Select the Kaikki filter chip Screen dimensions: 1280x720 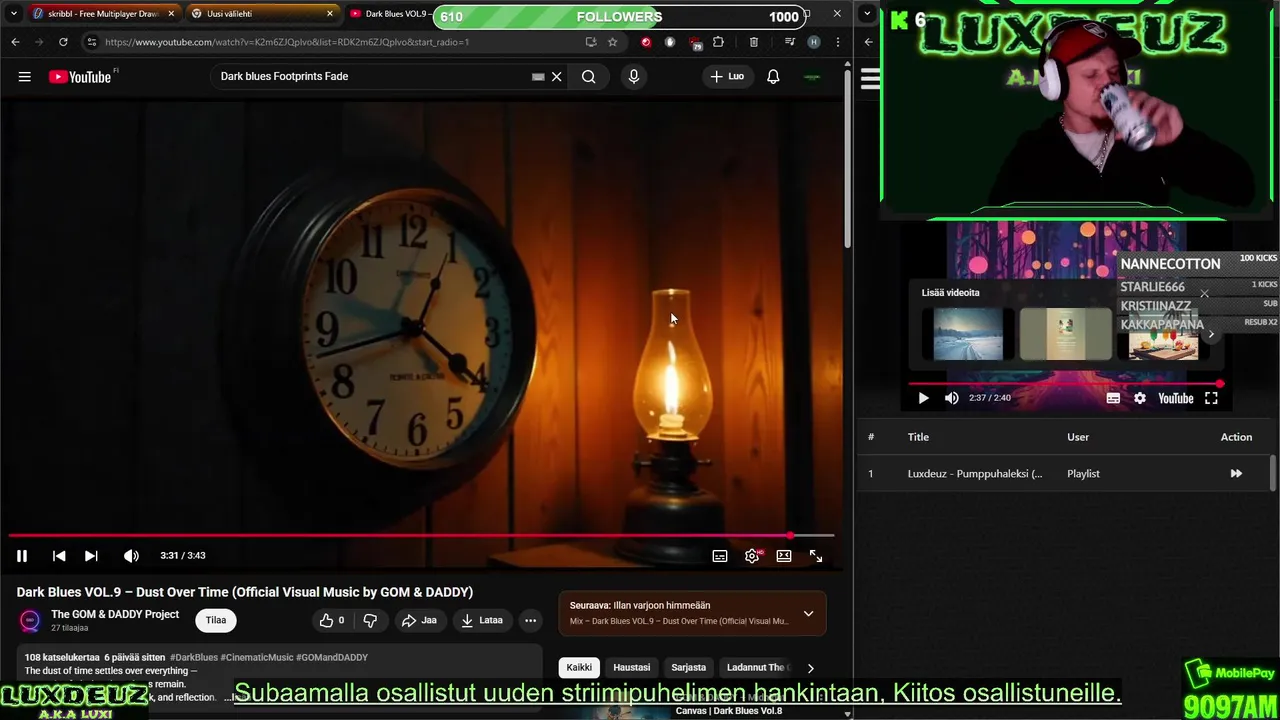[x=579, y=668]
